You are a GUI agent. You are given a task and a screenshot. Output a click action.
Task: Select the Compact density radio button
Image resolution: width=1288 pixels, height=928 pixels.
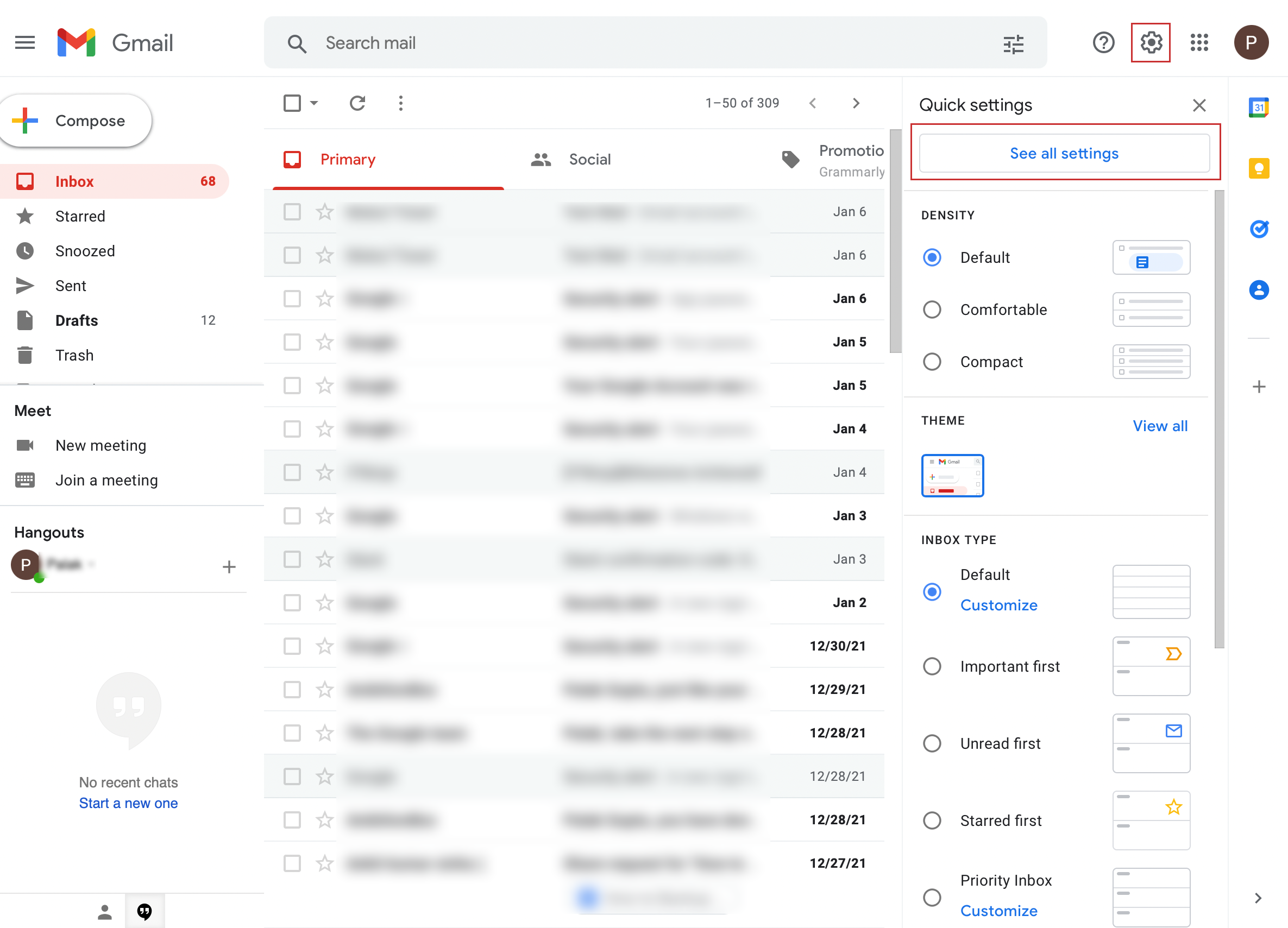click(931, 362)
